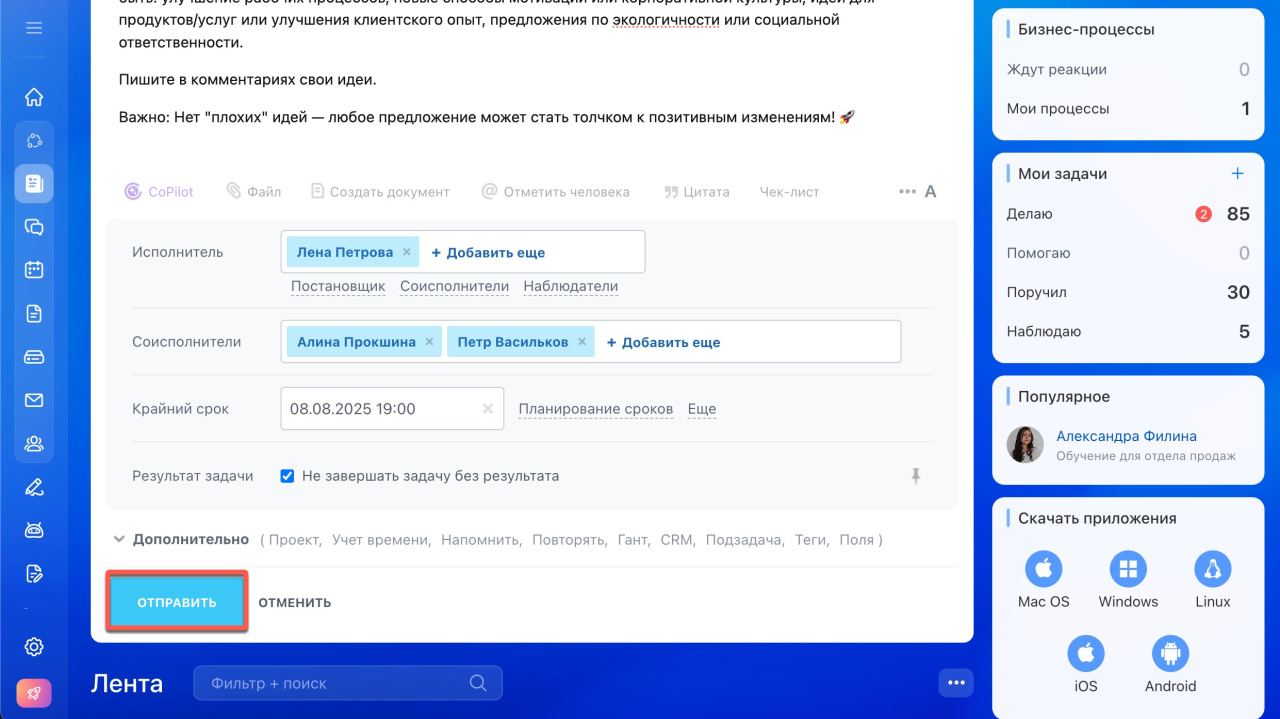Open the document edit icon in sidebar
The image size is (1280, 719).
tap(34, 573)
